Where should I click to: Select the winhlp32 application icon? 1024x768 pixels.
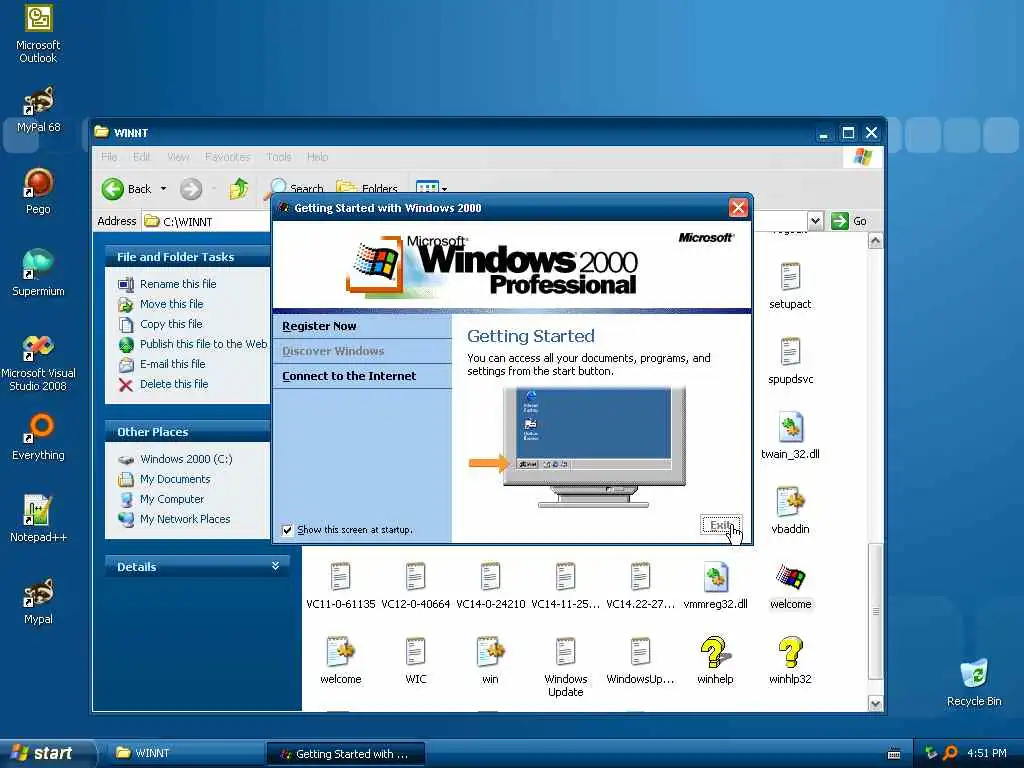[x=790, y=661]
